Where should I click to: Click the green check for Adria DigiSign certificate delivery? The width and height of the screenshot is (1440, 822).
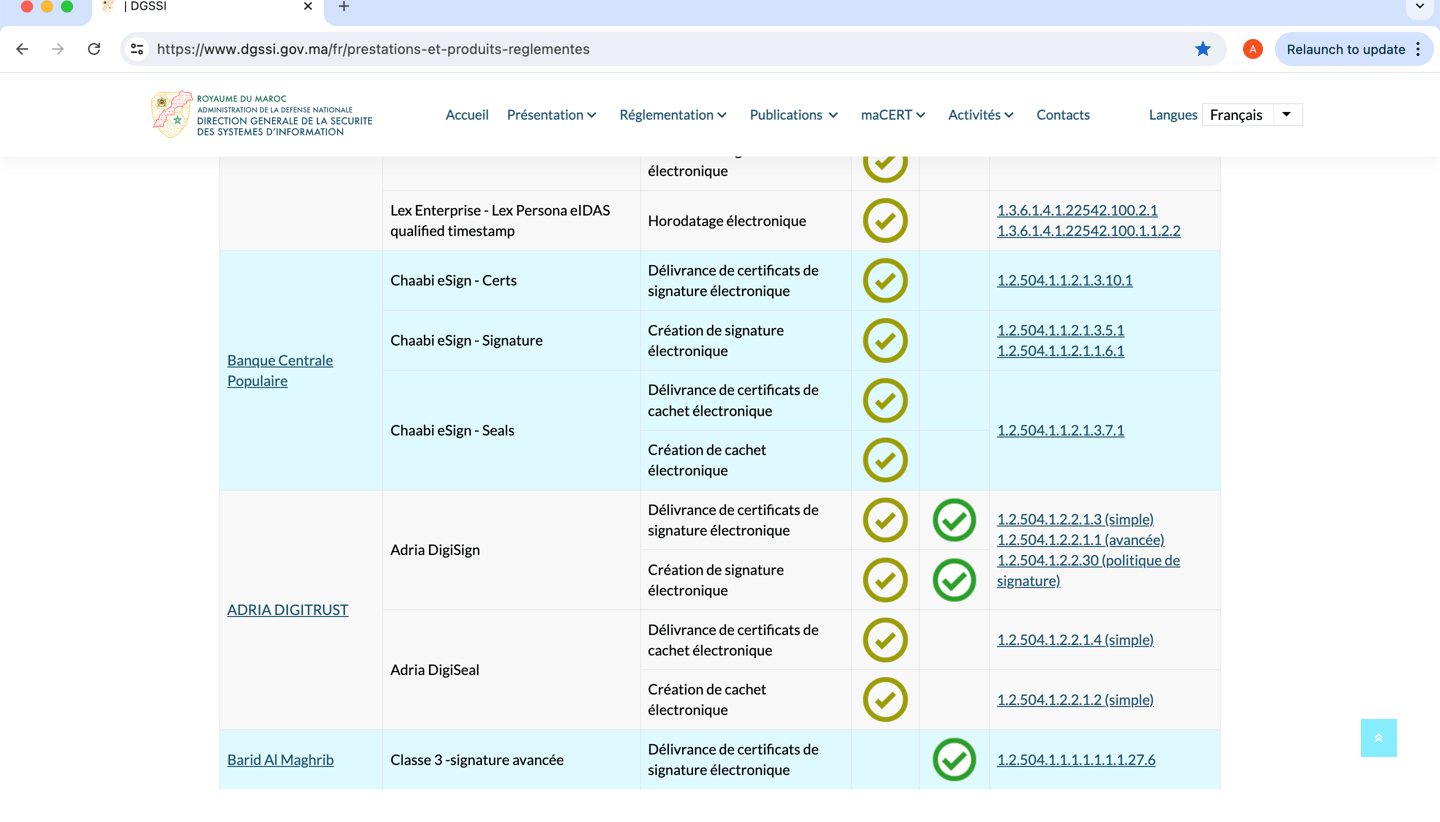click(x=954, y=520)
